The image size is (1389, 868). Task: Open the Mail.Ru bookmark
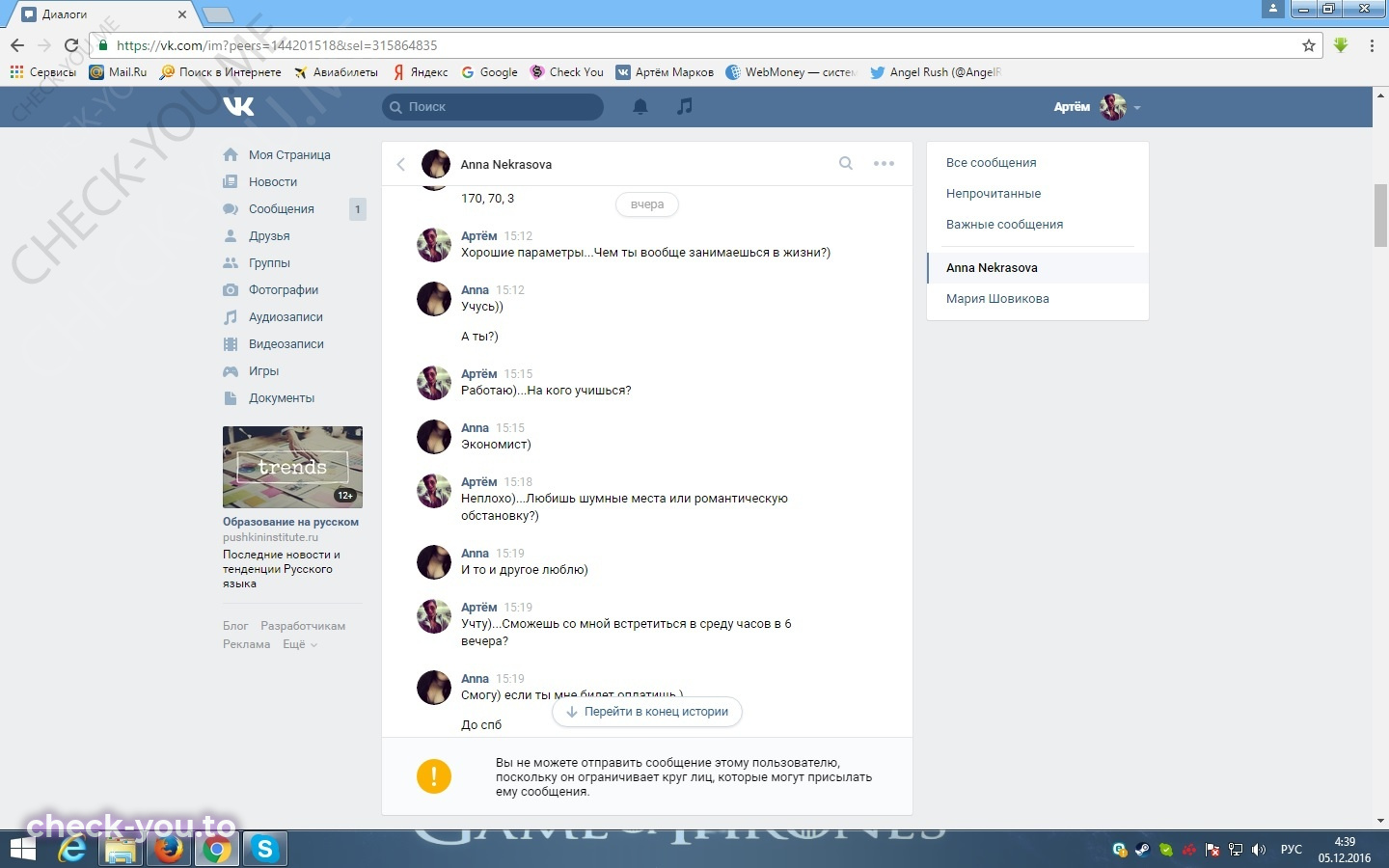[x=118, y=72]
